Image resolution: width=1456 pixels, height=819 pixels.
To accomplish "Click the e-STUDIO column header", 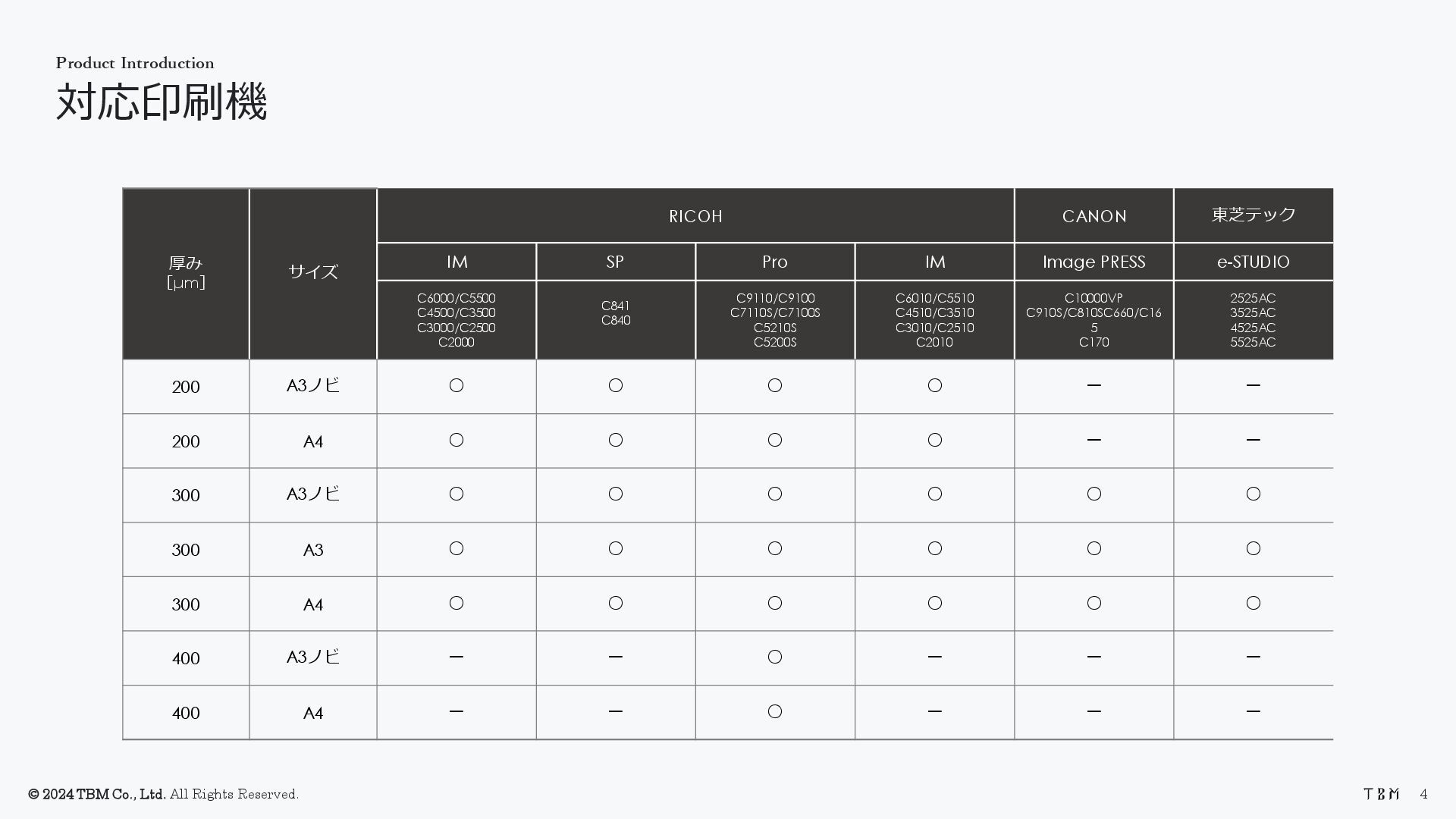I will point(1253,262).
